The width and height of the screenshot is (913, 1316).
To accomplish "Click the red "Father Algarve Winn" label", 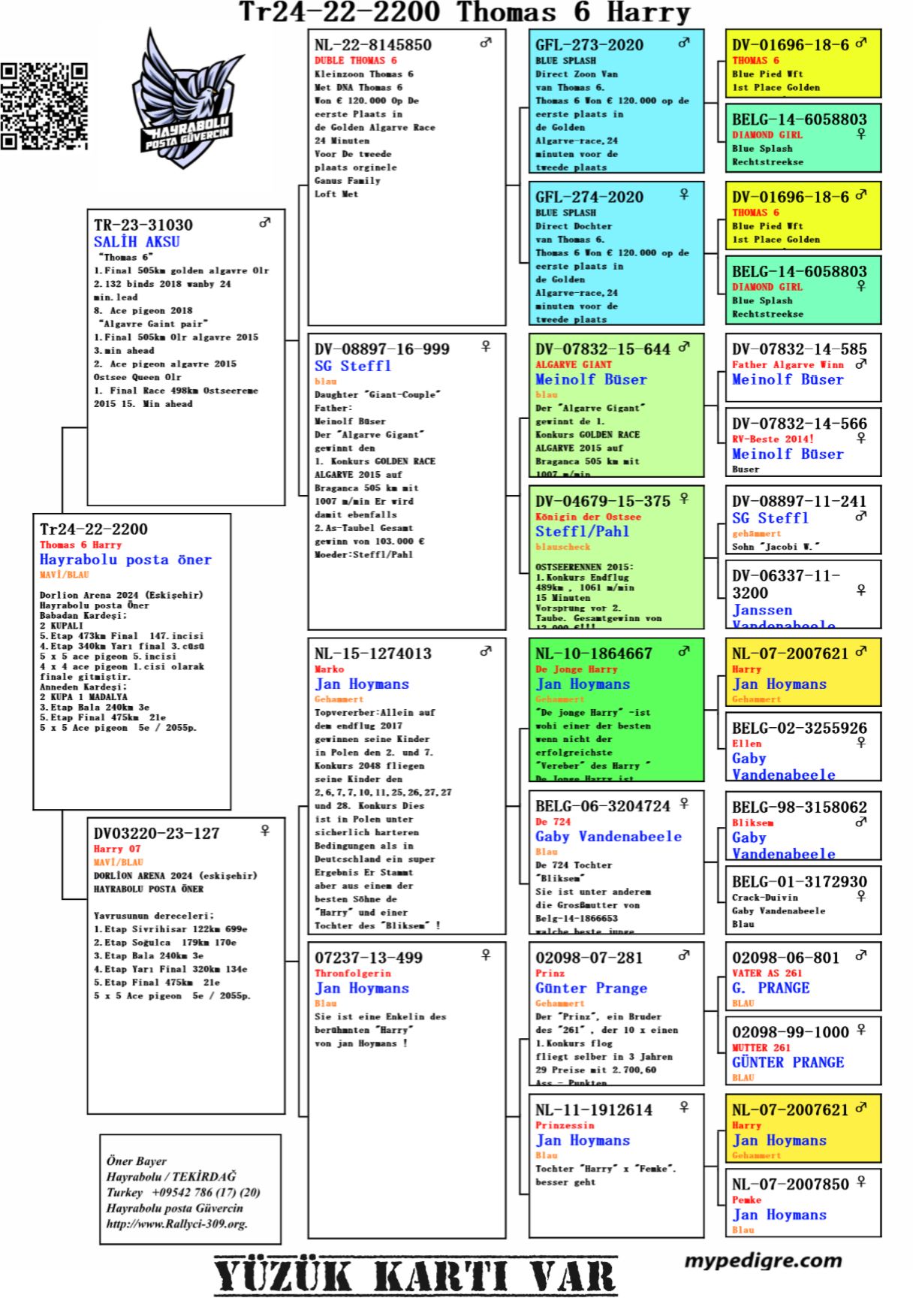I will click(788, 364).
